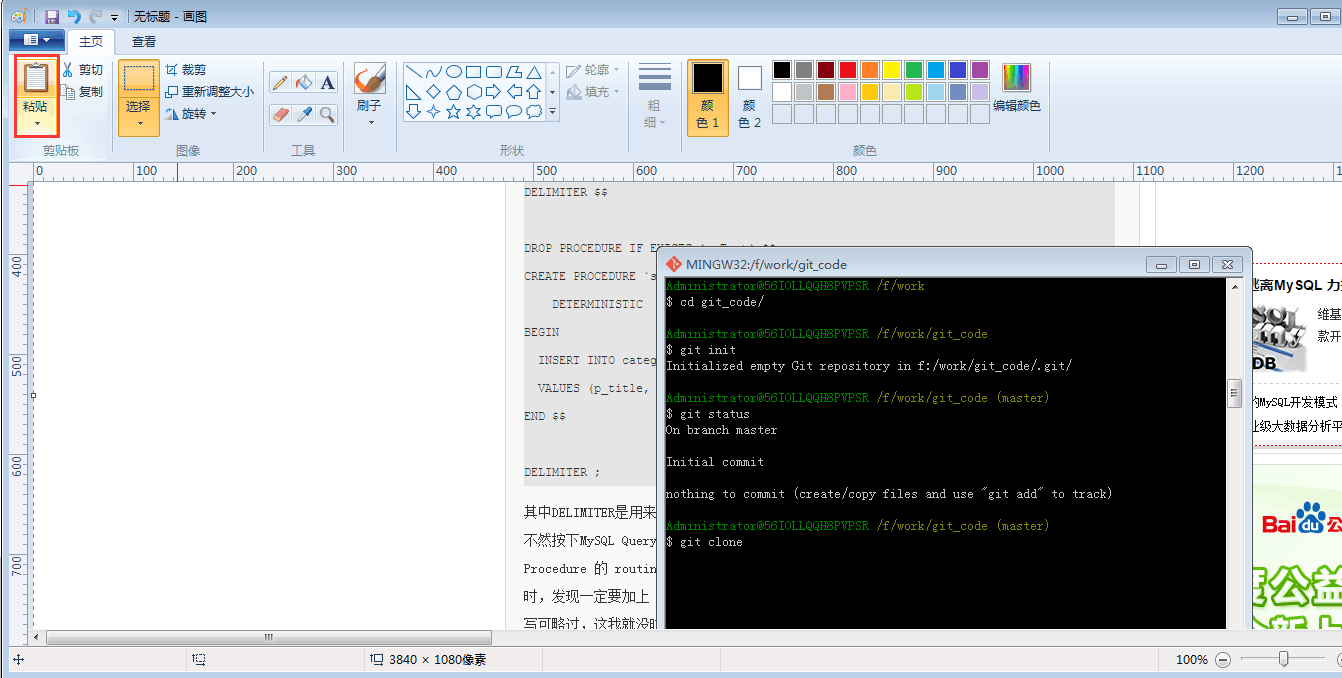Screen dimensions: 1342x678
Task: Select the Magnifier tool
Action: (327, 115)
